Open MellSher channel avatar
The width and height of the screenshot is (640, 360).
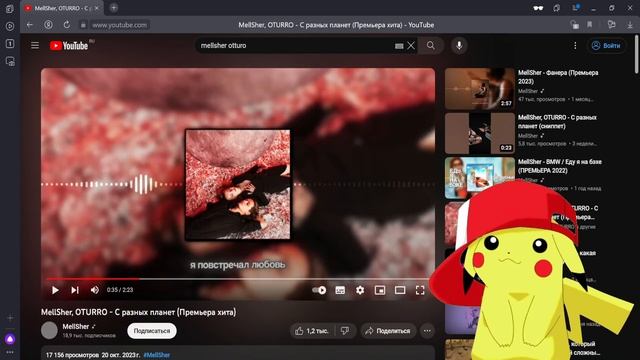pos(49,330)
